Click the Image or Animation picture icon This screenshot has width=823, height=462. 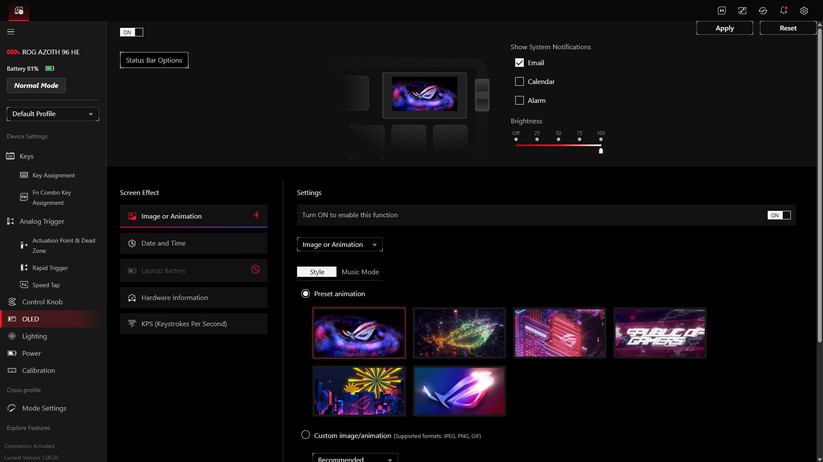132,216
